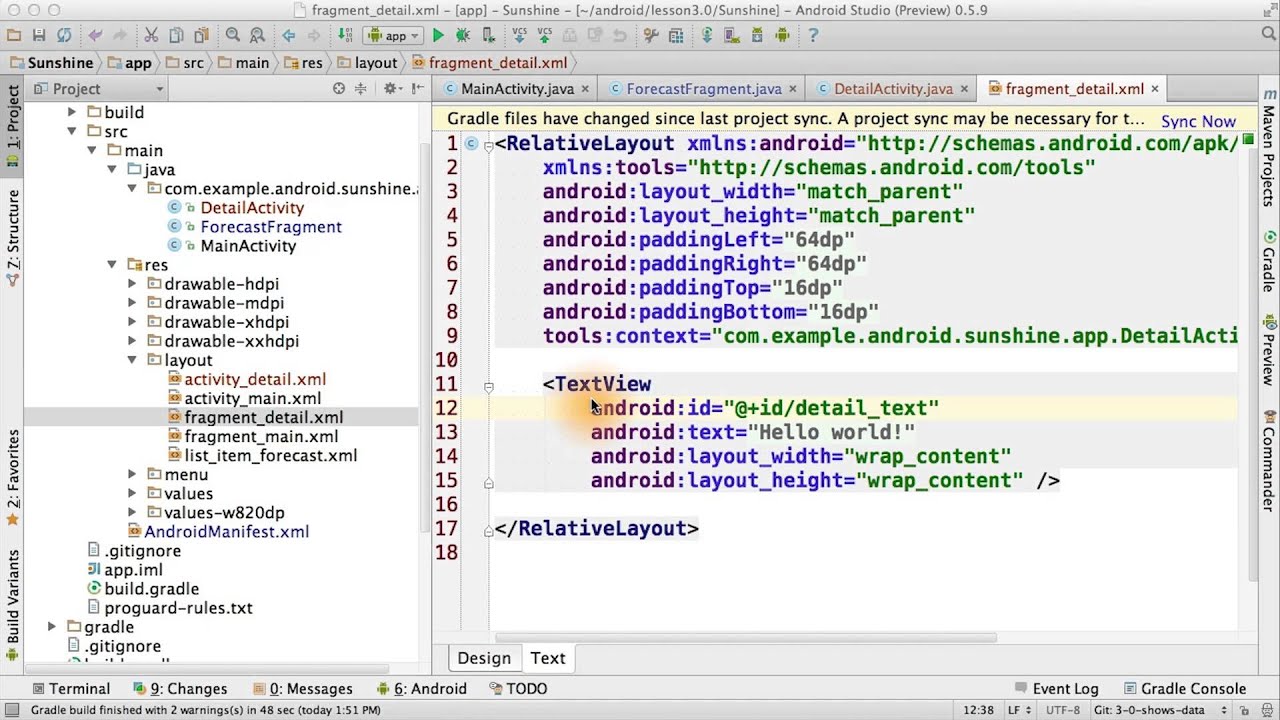
Task: Click the Make Project icon
Action: [345, 35]
